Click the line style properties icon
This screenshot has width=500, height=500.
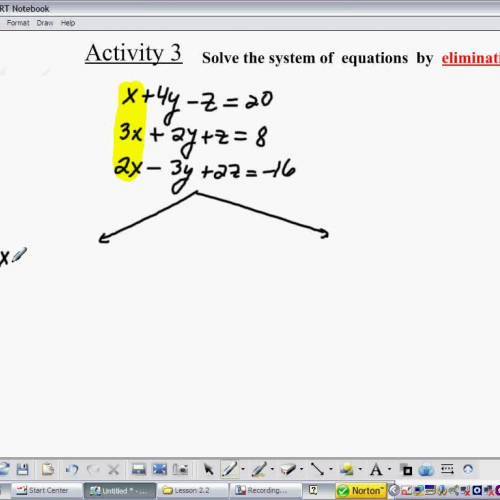(447, 470)
